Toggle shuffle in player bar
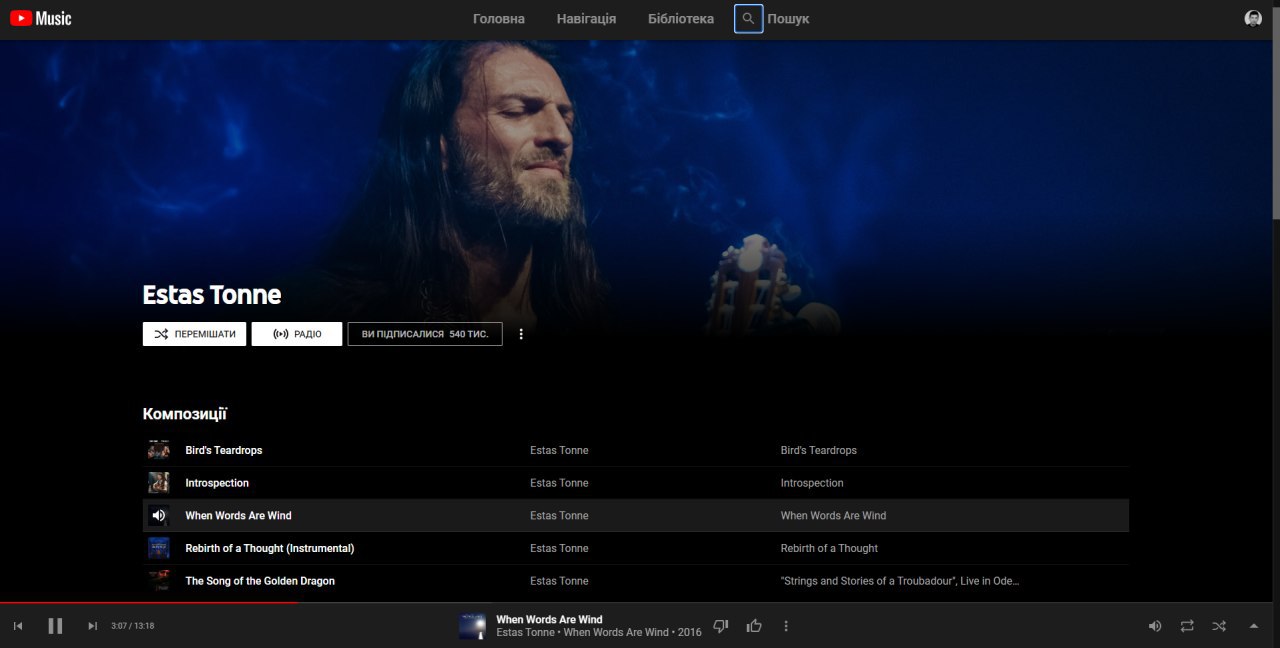The height and width of the screenshot is (648, 1280). (x=1219, y=626)
